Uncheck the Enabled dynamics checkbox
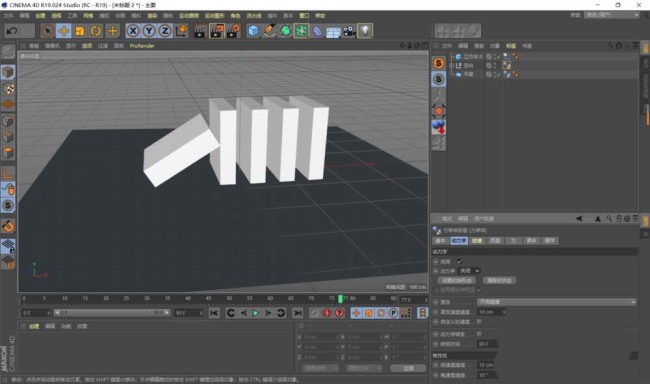This screenshot has width=650, height=384. pos(459,261)
